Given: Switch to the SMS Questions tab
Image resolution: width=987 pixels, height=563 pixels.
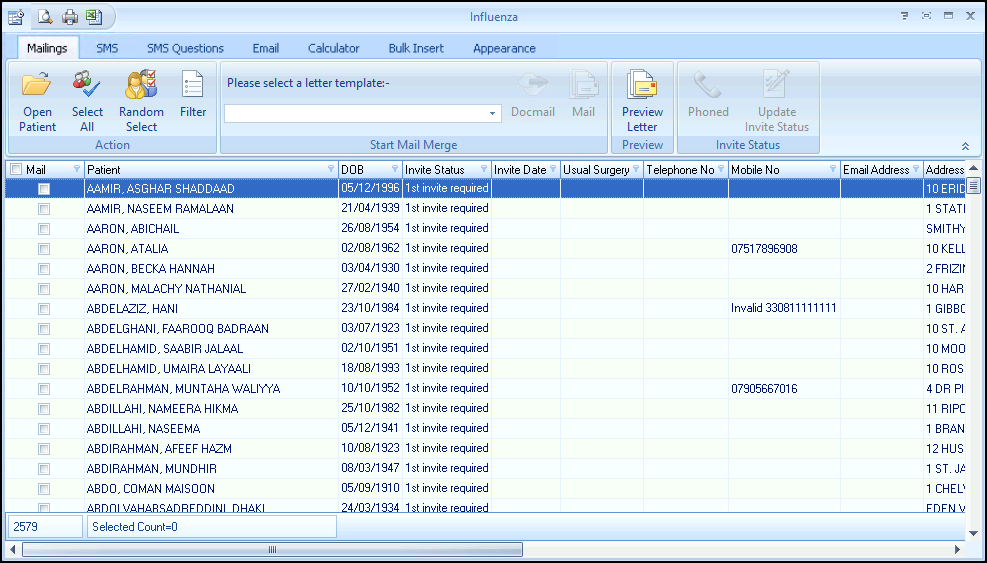Looking at the screenshot, I should click(x=185, y=48).
